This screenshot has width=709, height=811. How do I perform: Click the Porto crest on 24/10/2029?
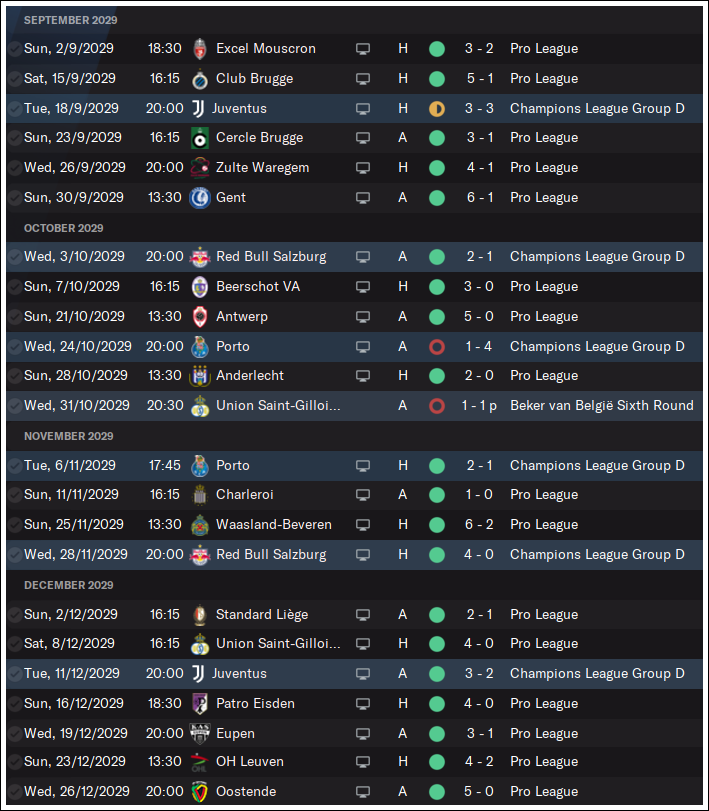pyautogui.click(x=200, y=347)
